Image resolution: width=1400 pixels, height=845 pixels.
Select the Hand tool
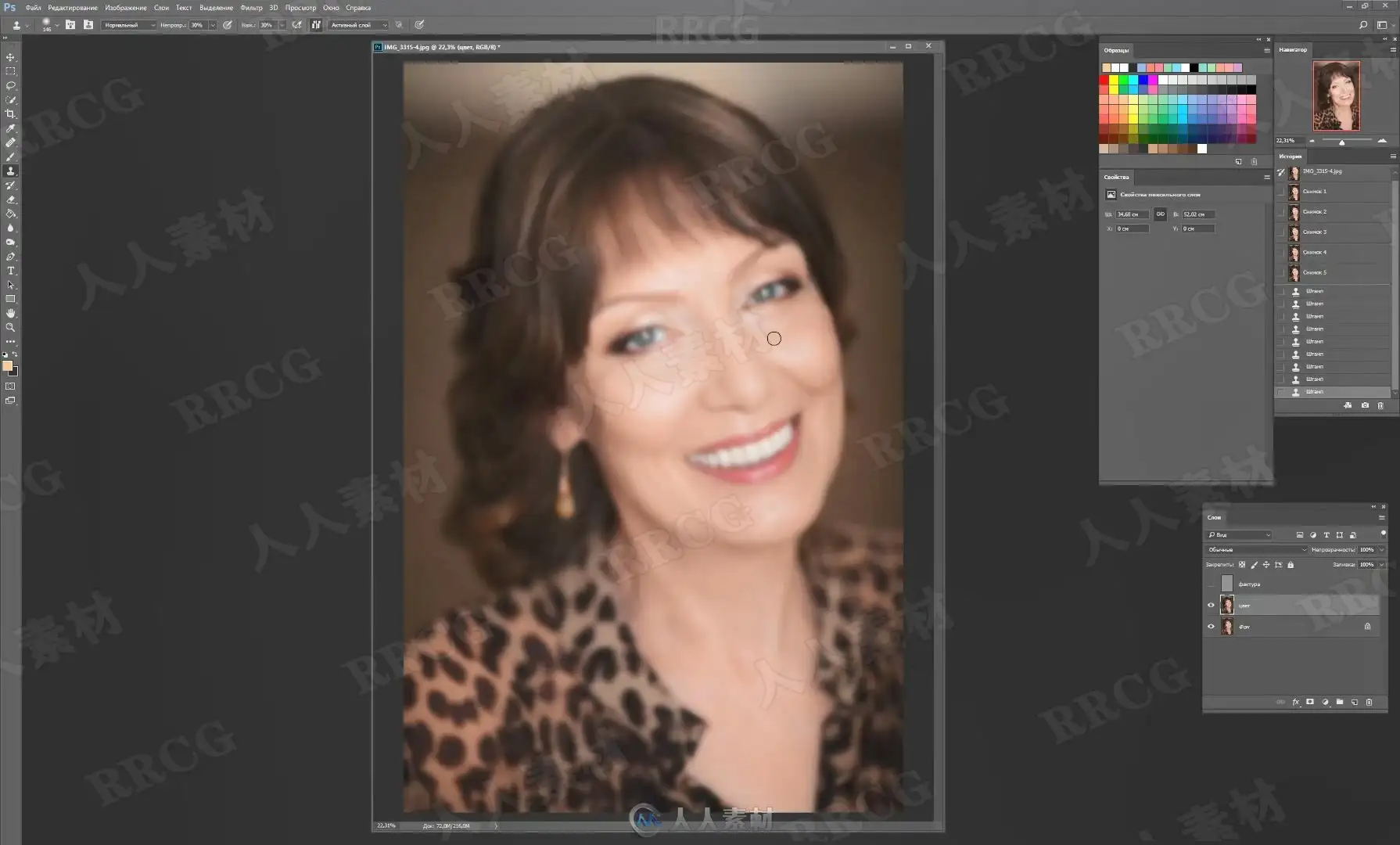10,313
